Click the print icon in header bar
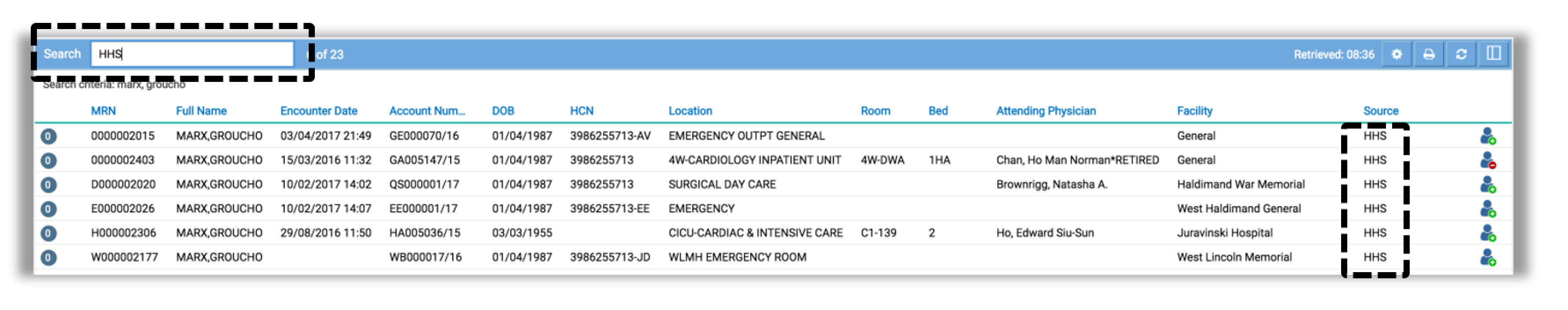The height and width of the screenshot is (310, 1568). tap(1429, 54)
